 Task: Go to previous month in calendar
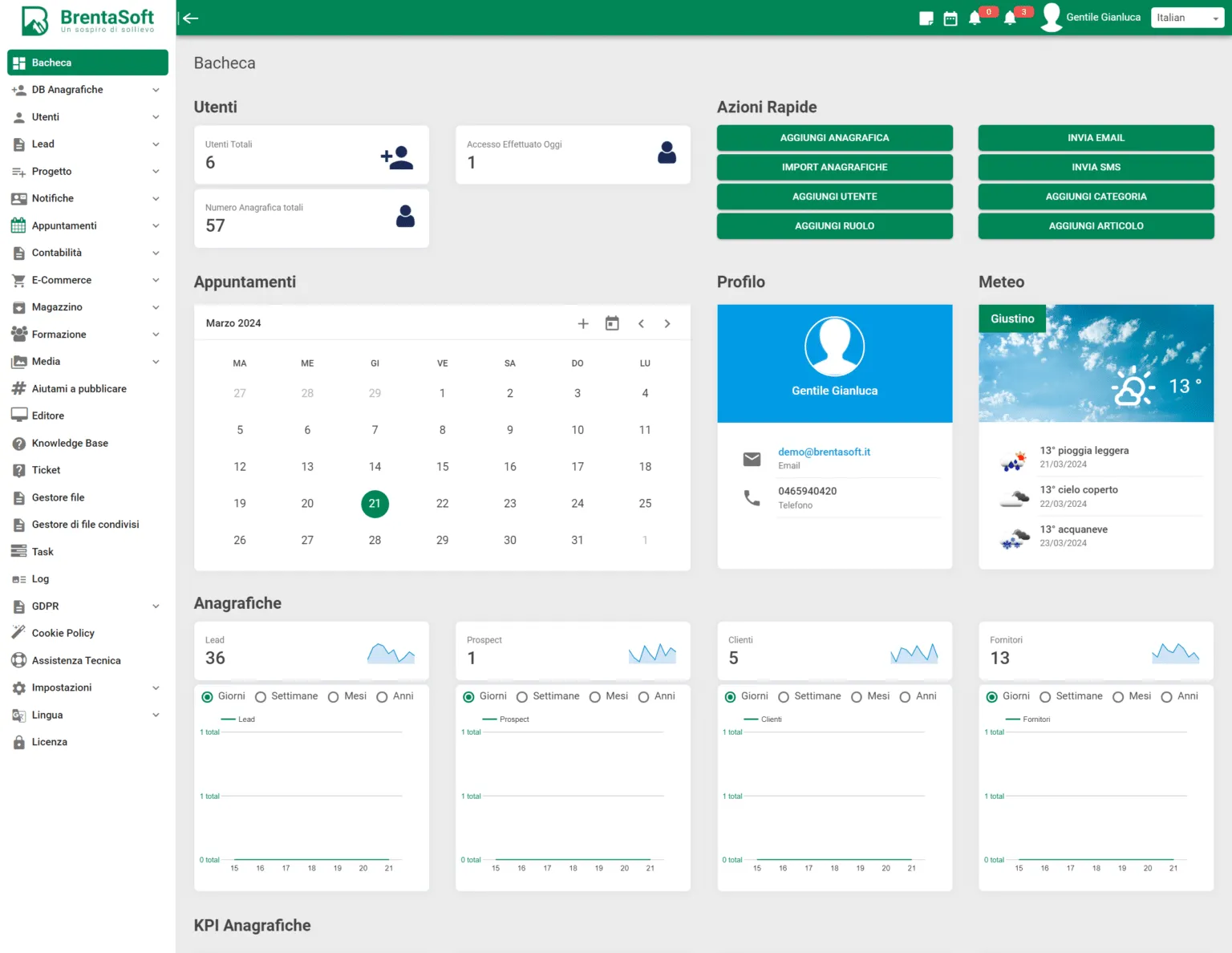pos(641,323)
